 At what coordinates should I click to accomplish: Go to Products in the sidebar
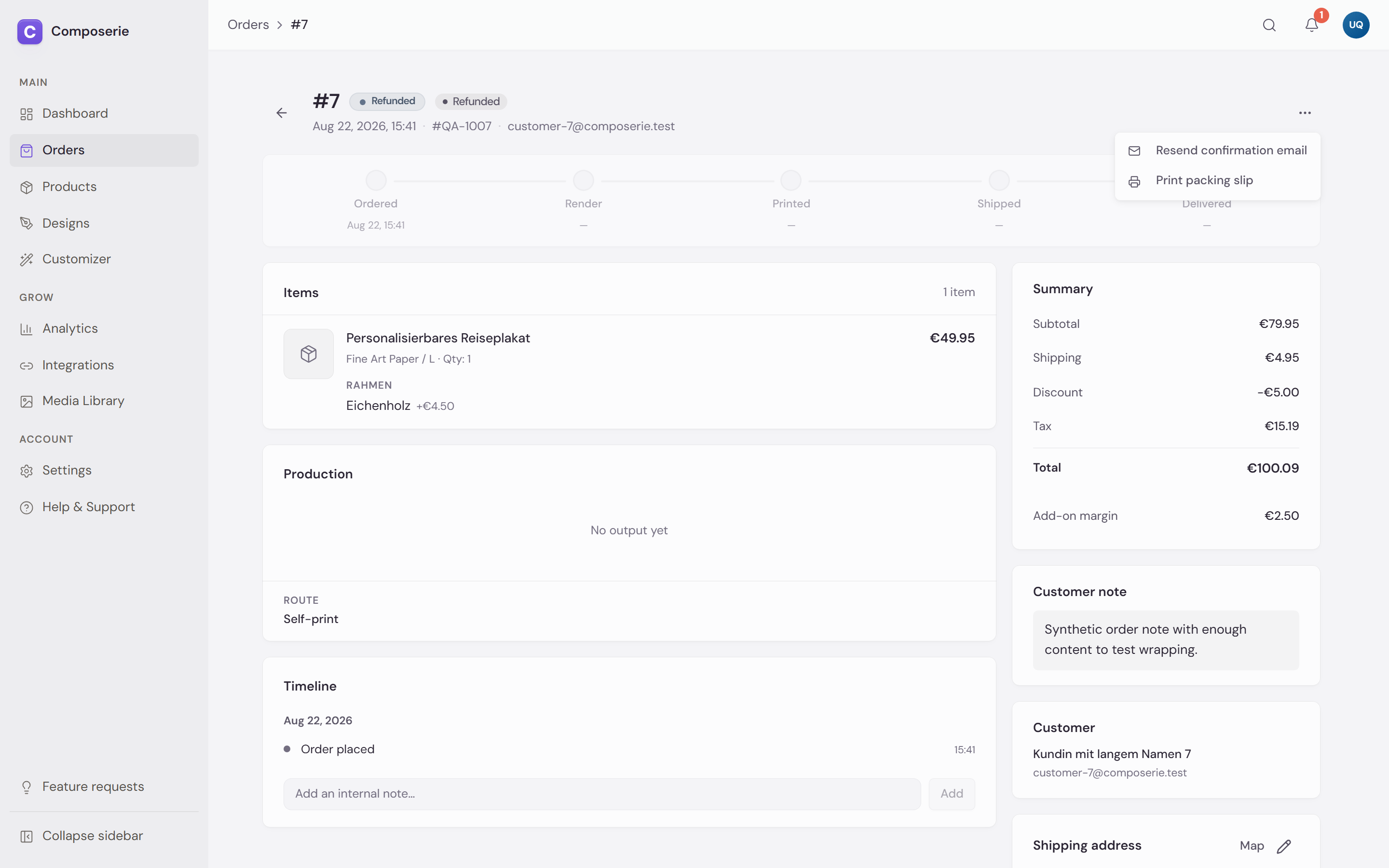tap(104, 187)
